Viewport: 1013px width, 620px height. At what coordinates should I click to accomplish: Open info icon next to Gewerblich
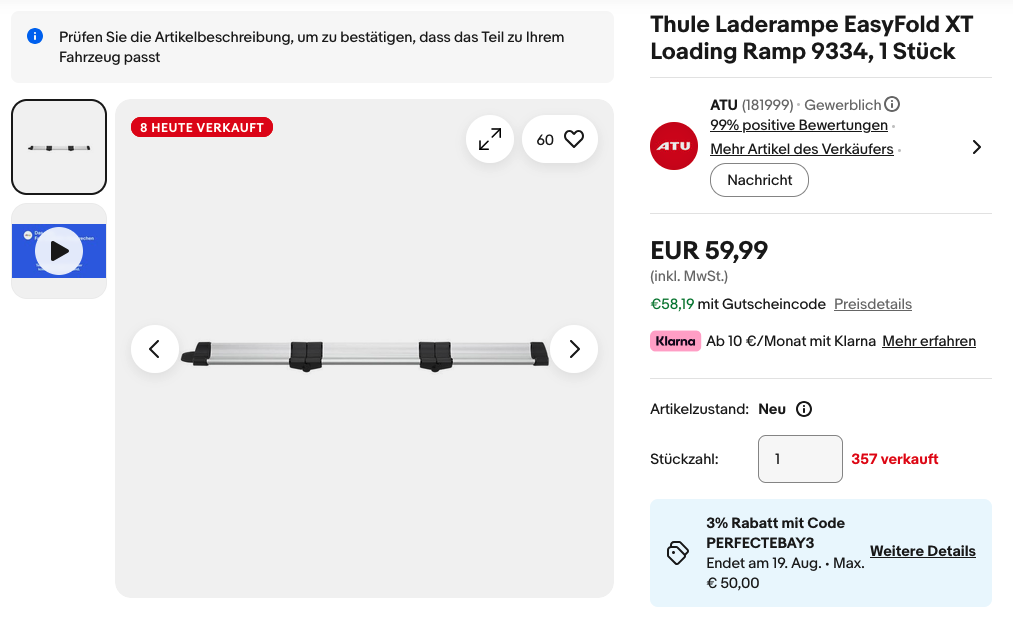point(892,104)
